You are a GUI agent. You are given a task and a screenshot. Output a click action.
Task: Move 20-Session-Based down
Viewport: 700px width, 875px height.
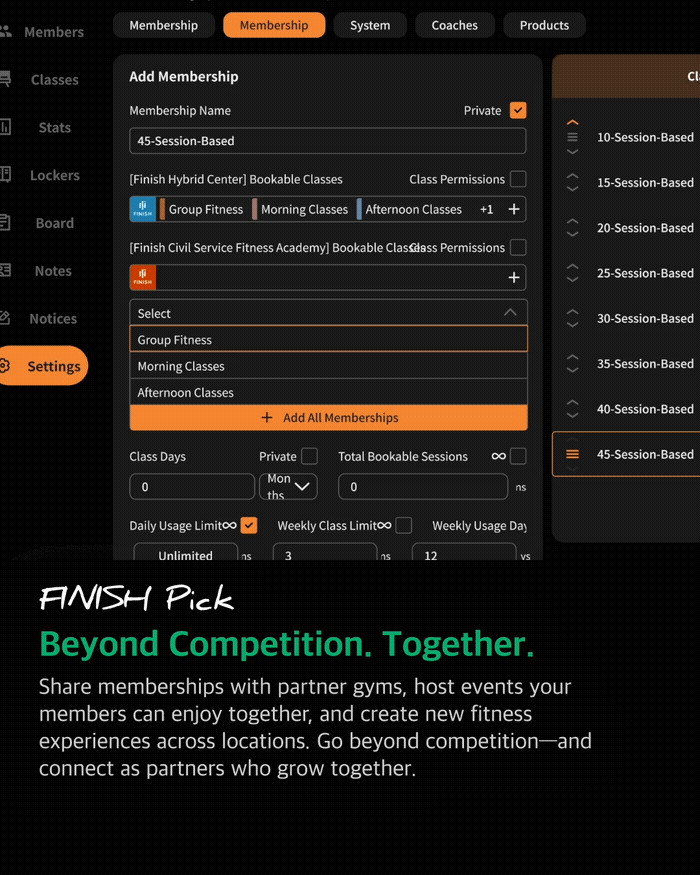(x=572, y=234)
